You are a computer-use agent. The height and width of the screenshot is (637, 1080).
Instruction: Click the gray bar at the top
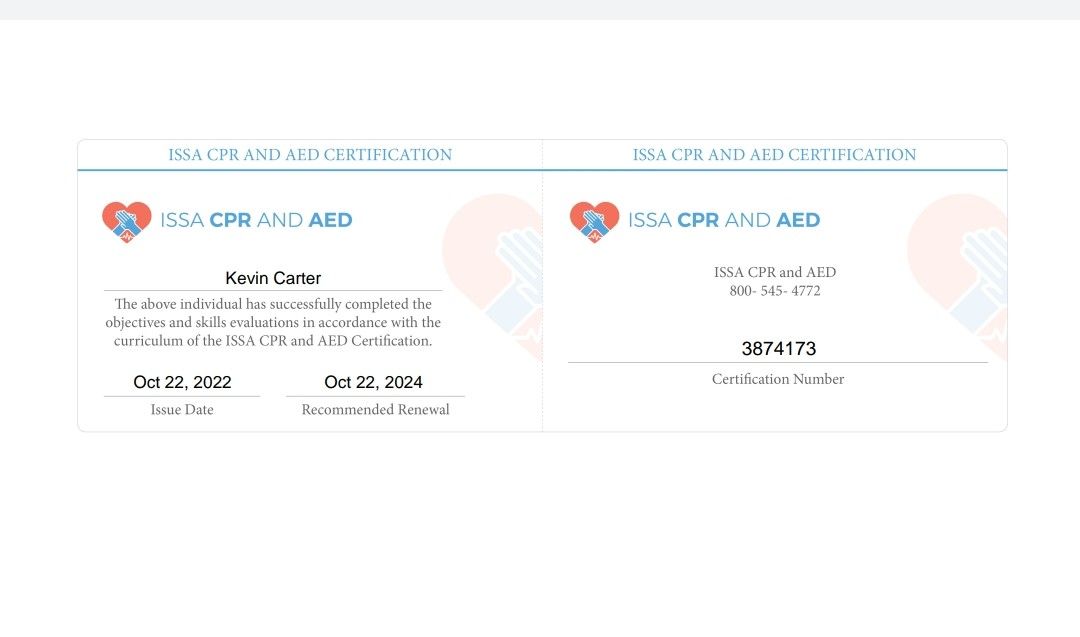[x=540, y=10]
